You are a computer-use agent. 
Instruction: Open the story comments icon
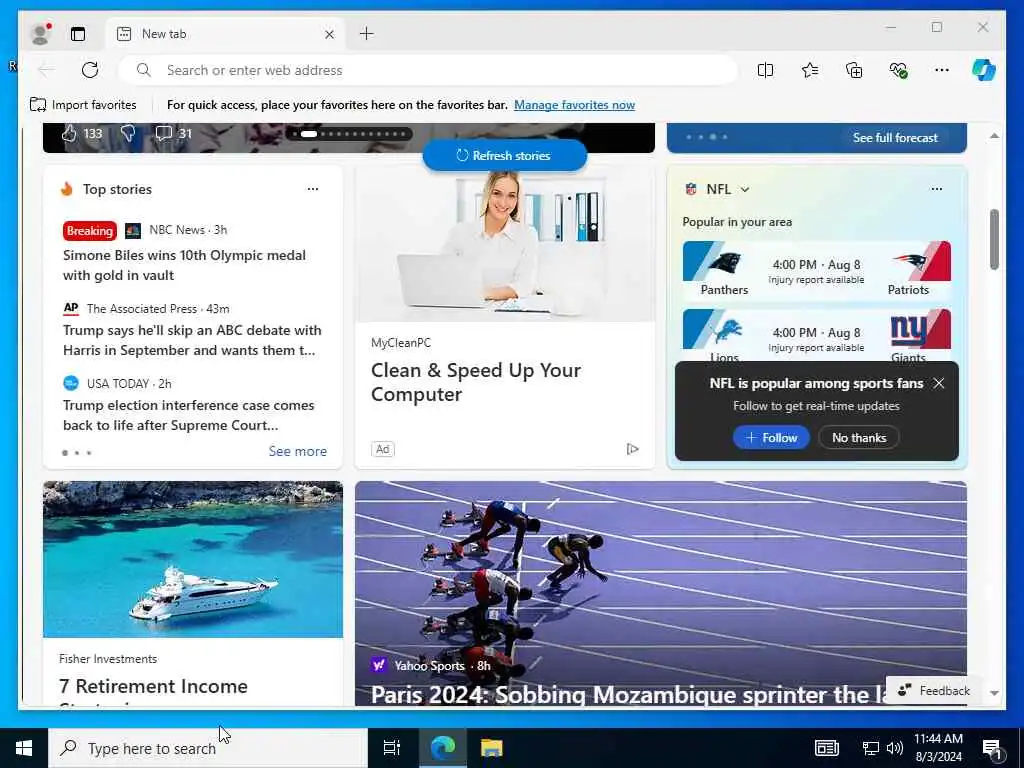(x=163, y=133)
